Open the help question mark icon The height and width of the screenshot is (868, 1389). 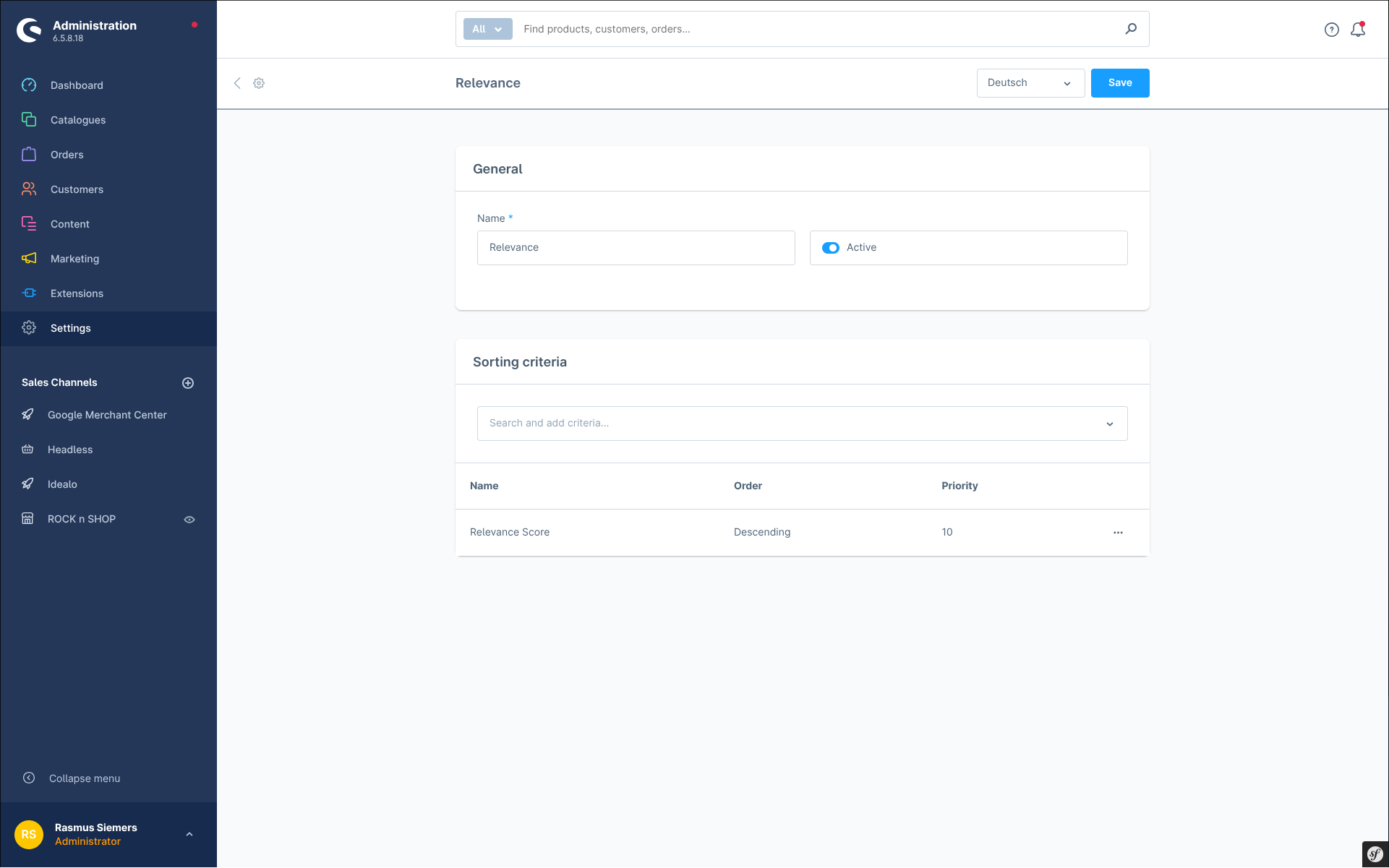click(x=1331, y=30)
